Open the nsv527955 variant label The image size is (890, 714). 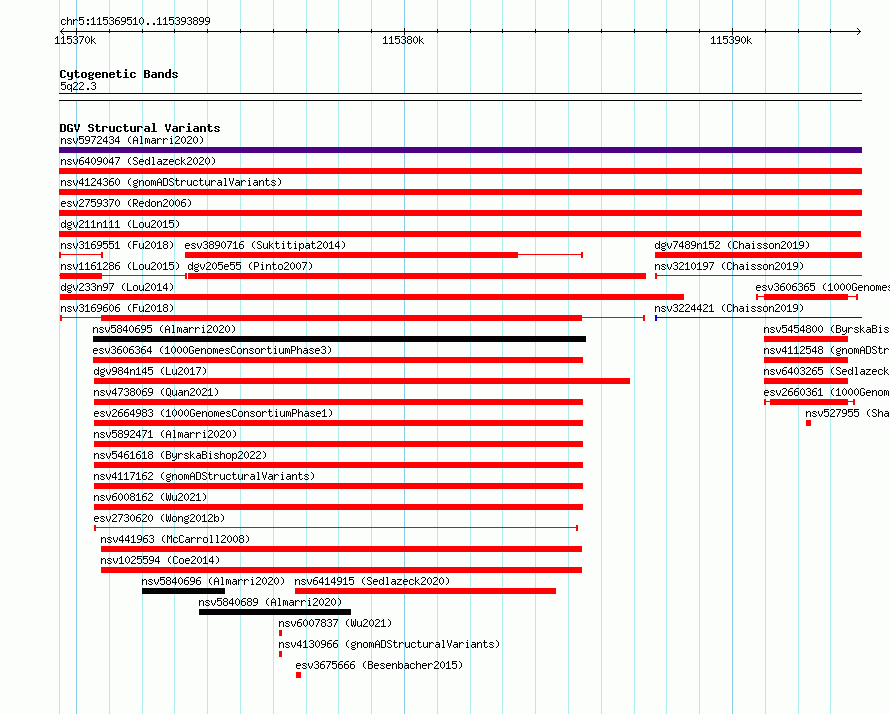847,413
